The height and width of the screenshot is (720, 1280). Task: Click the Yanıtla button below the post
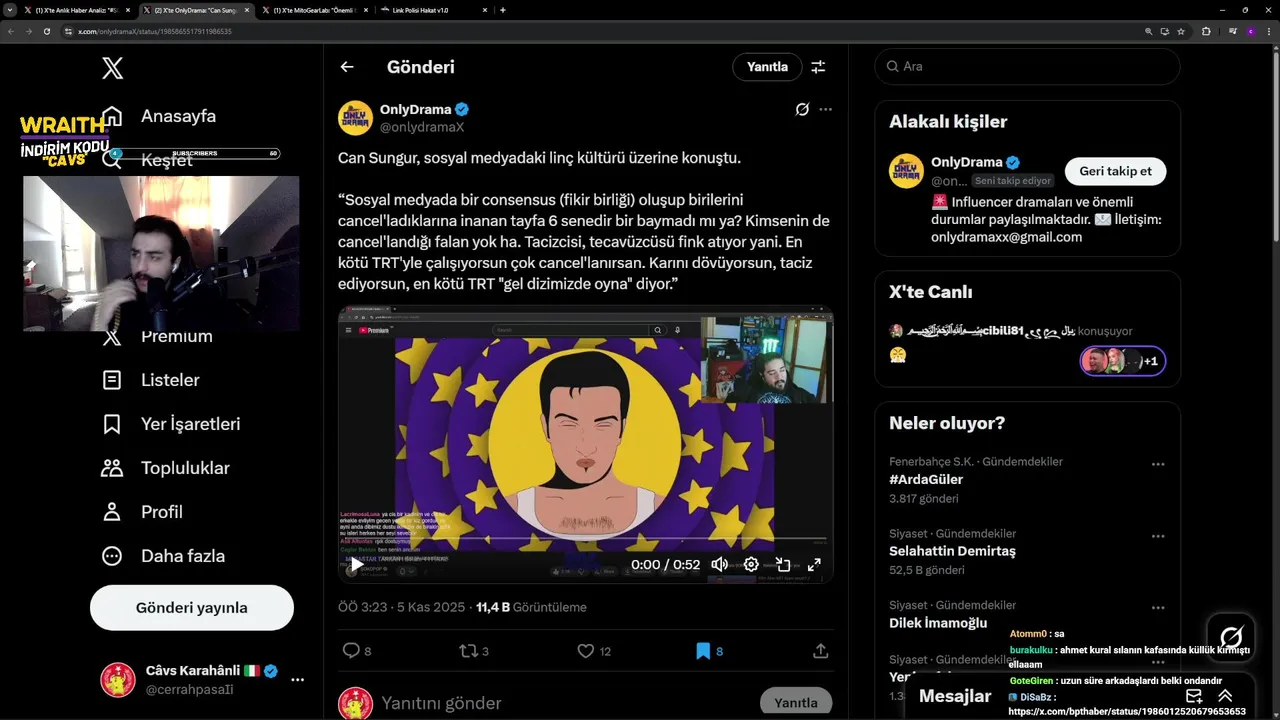coord(796,703)
